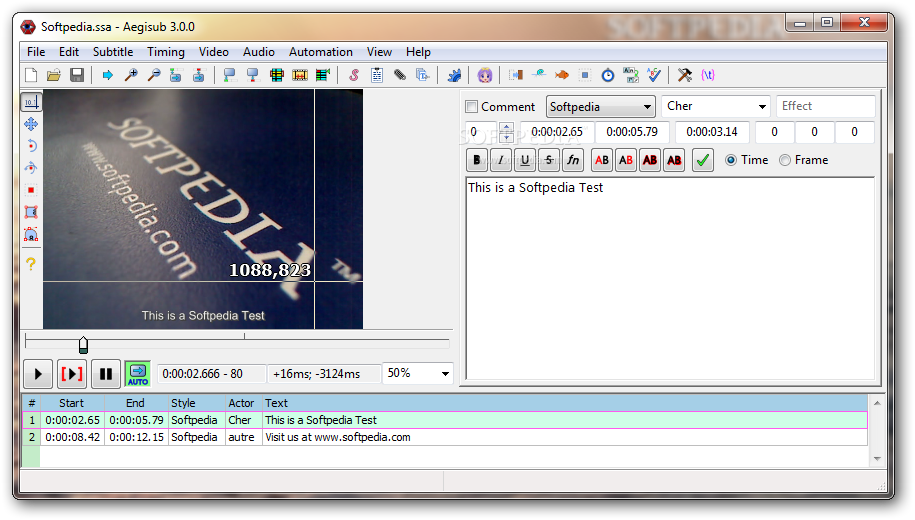Viewport: 915px width, 520px height.
Task: Open Shift Times tool
Action: pyautogui.click(x=515, y=75)
